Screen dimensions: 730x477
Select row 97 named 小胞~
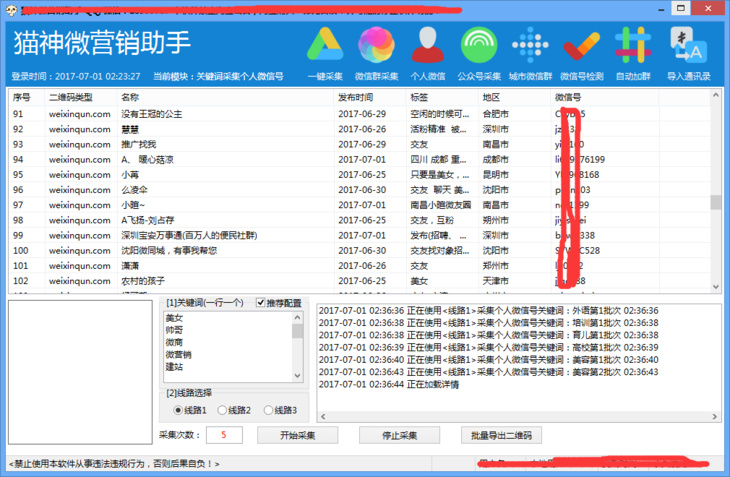[358, 205]
